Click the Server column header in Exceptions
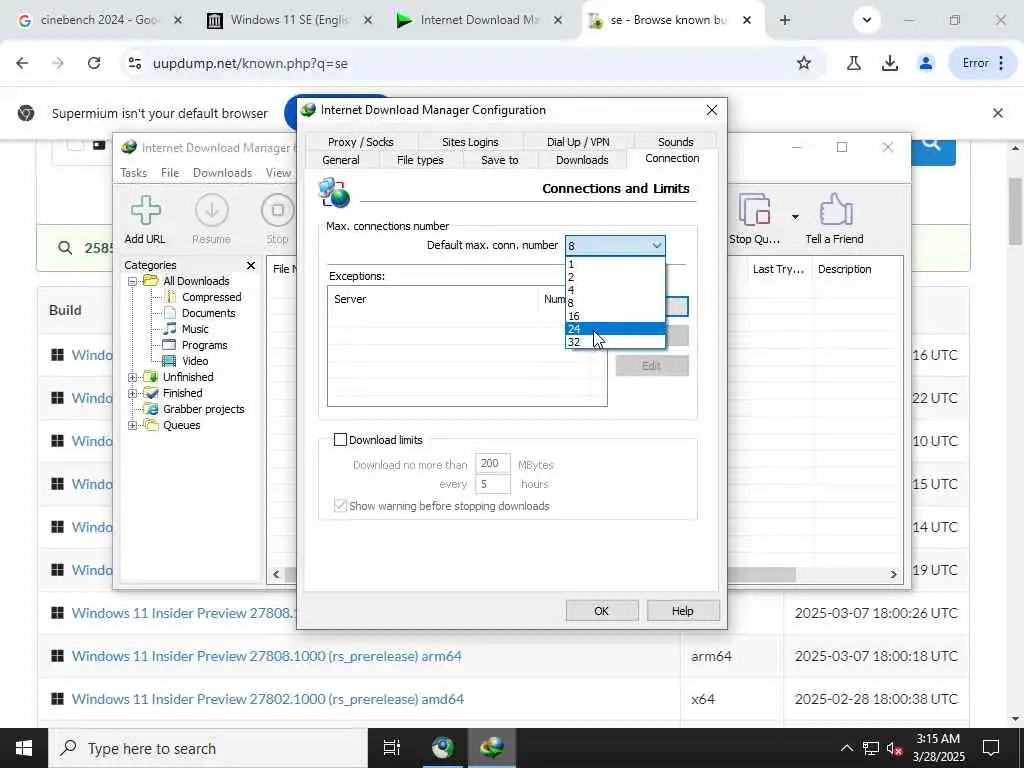Image resolution: width=1024 pixels, height=768 pixels. [x=433, y=299]
